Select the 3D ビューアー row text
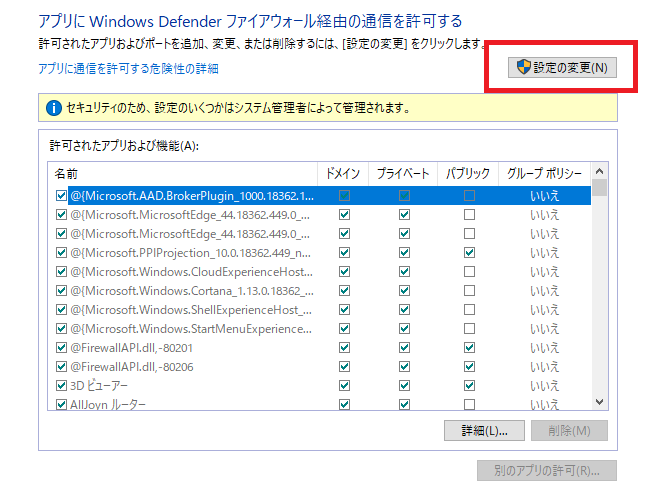The width and height of the screenshot is (662, 503). [99, 386]
